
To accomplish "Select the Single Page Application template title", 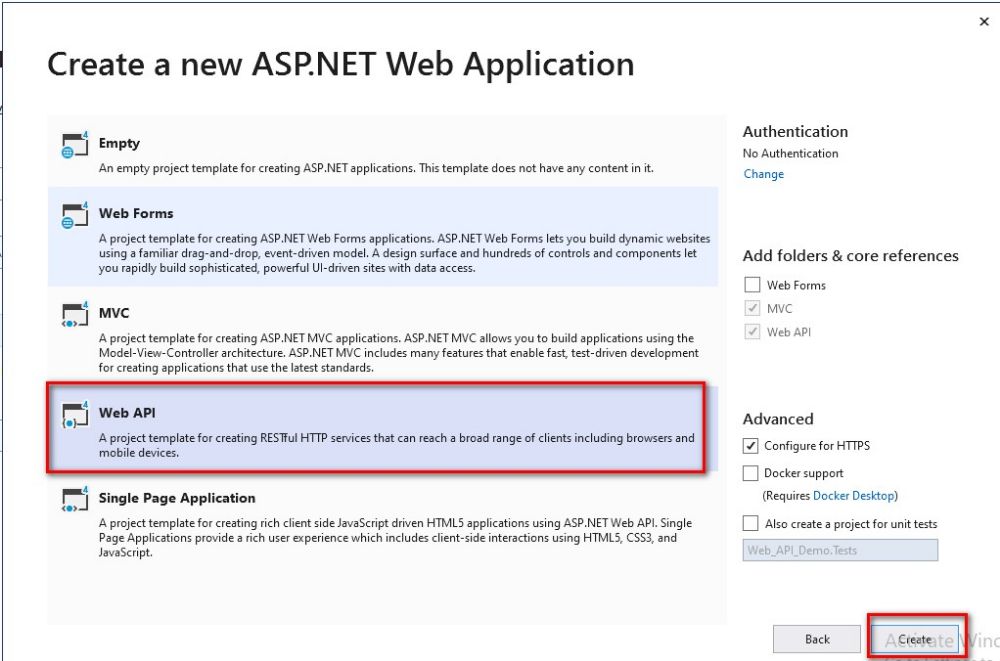I will click(177, 498).
